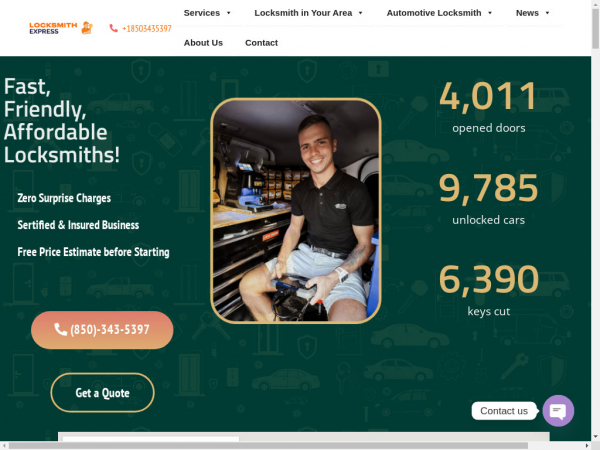
Task: Open the purple chat bubble widget
Action: click(558, 410)
